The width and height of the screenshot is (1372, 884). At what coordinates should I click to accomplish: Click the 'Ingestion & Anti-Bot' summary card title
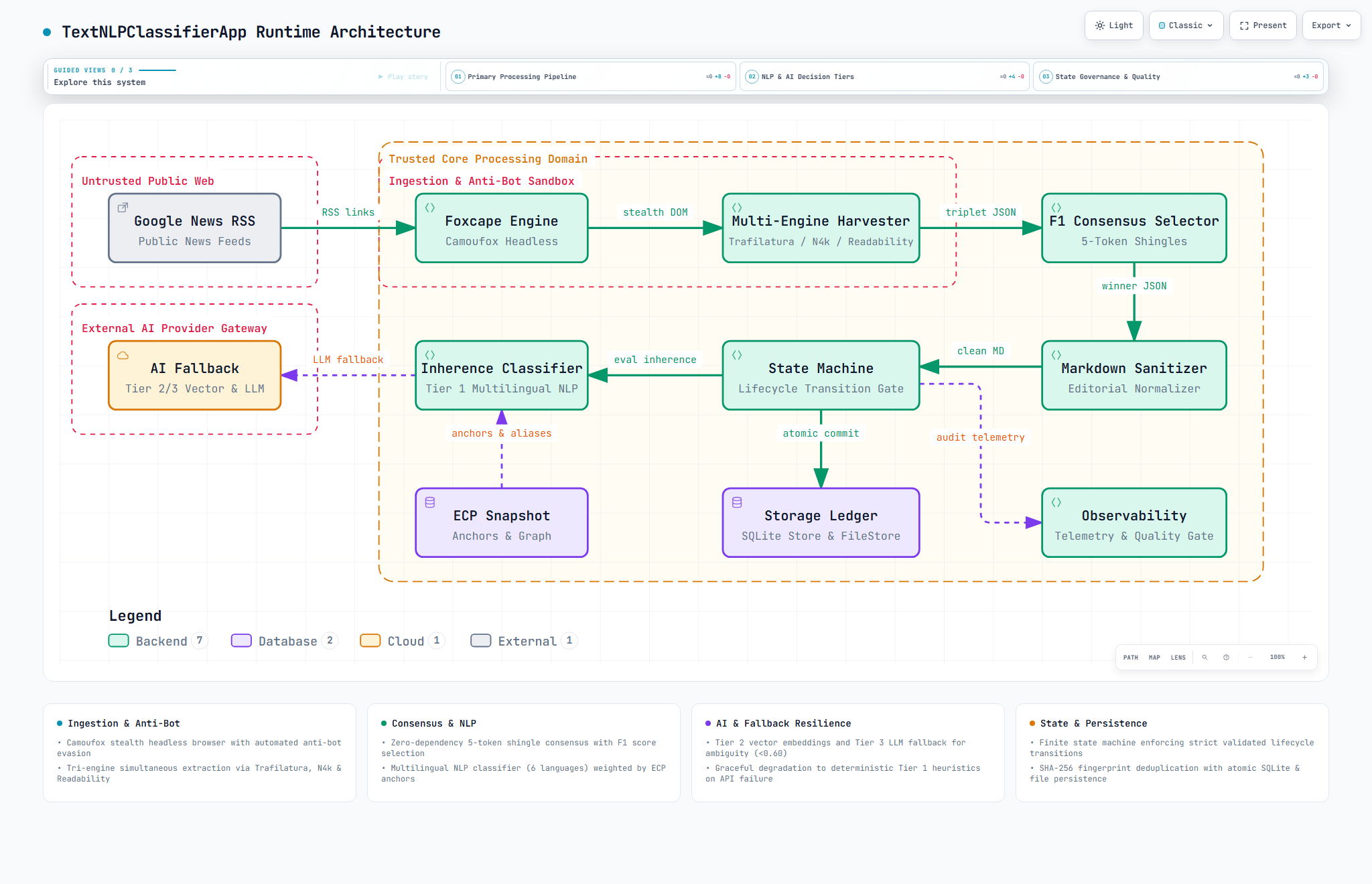click(x=124, y=723)
